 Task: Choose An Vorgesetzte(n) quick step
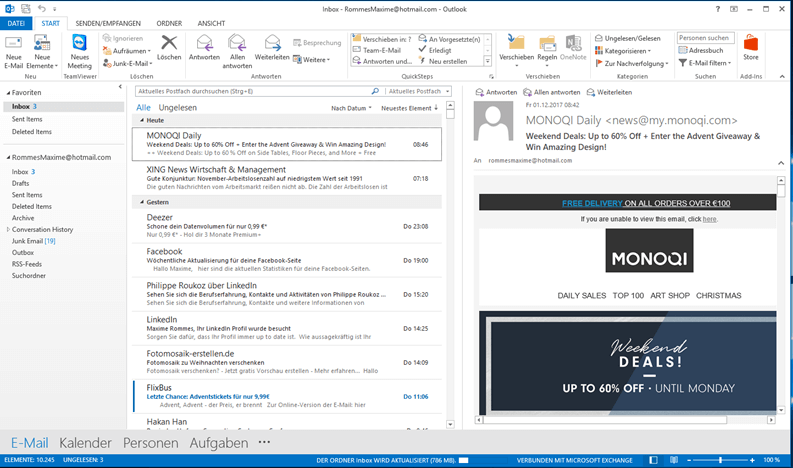click(x=450, y=39)
